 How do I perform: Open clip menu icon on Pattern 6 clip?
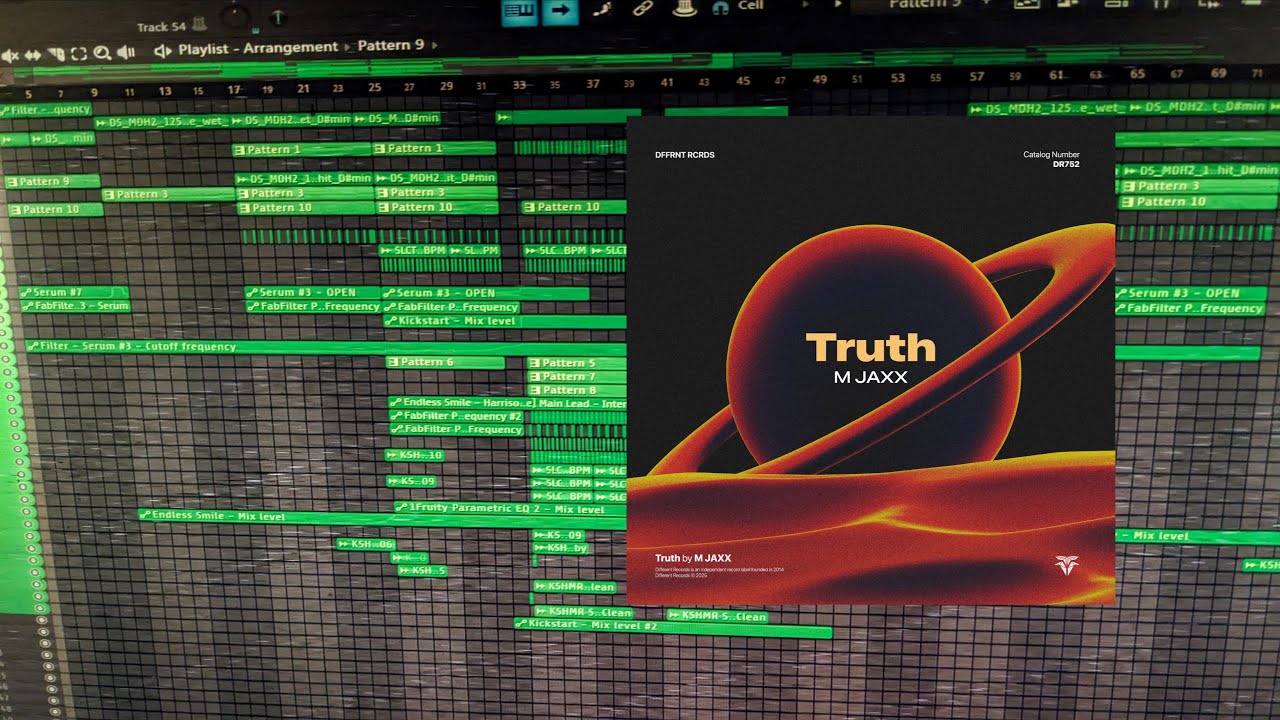click(x=393, y=362)
